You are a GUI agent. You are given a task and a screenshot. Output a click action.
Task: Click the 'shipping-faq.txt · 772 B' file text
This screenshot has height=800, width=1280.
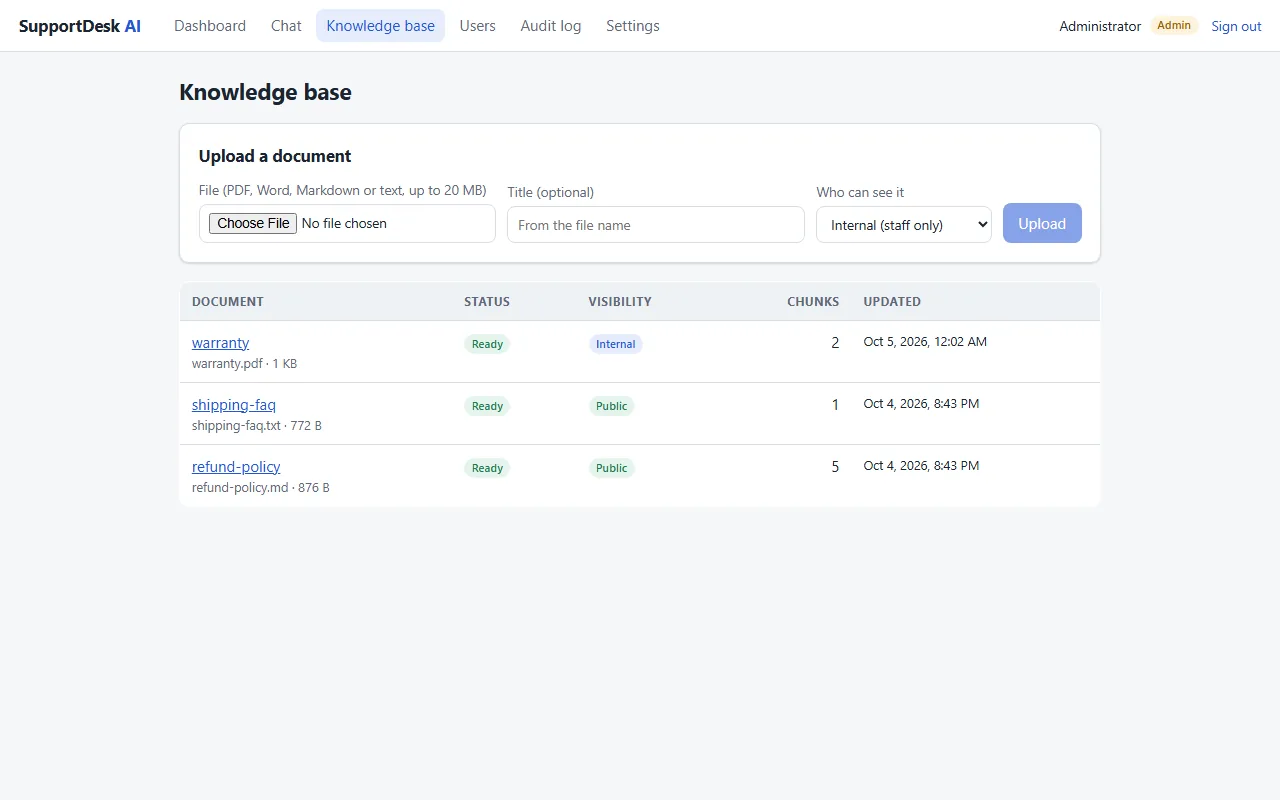[x=257, y=426]
